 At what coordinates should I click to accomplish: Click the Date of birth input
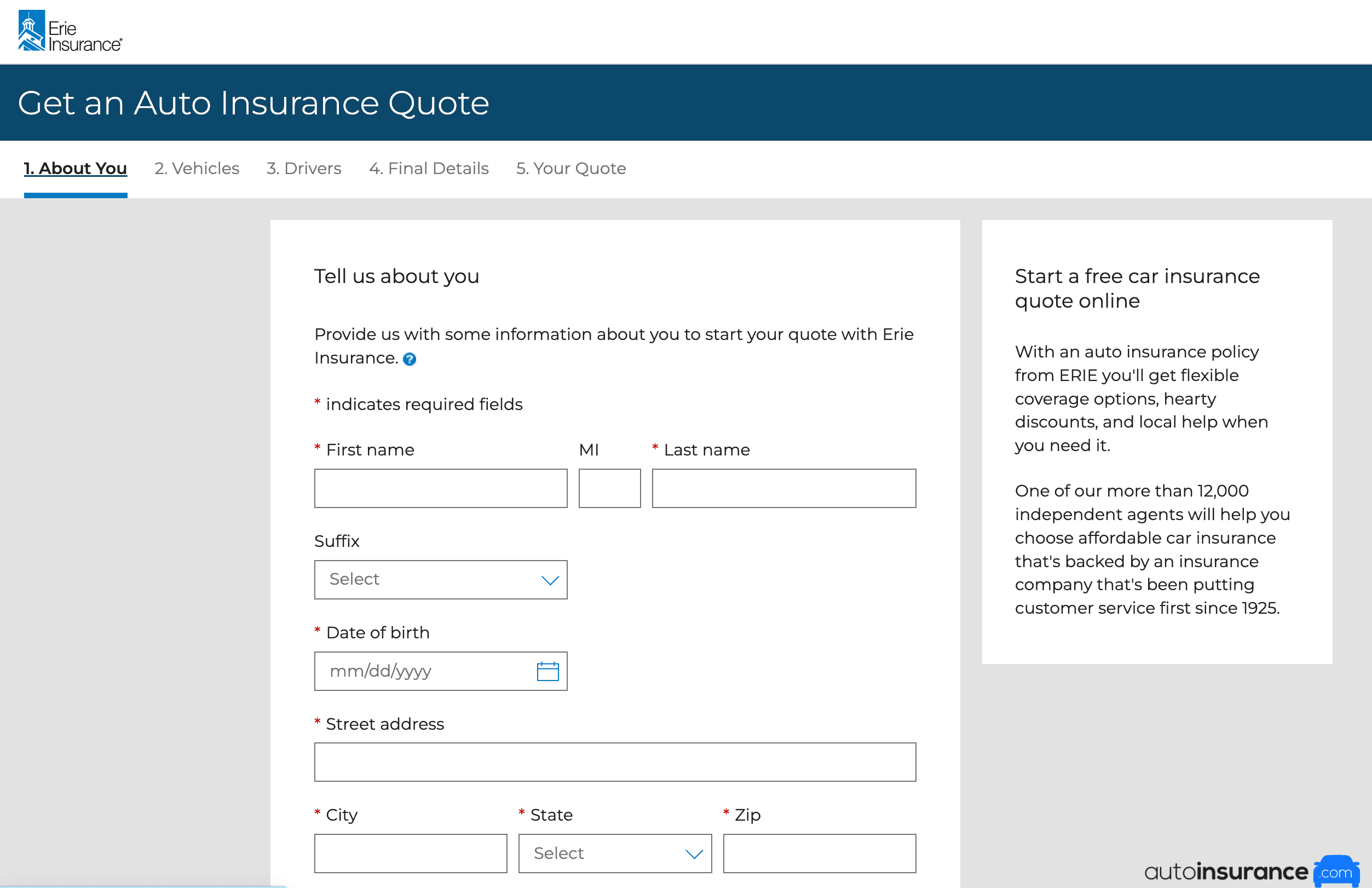[421, 671]
